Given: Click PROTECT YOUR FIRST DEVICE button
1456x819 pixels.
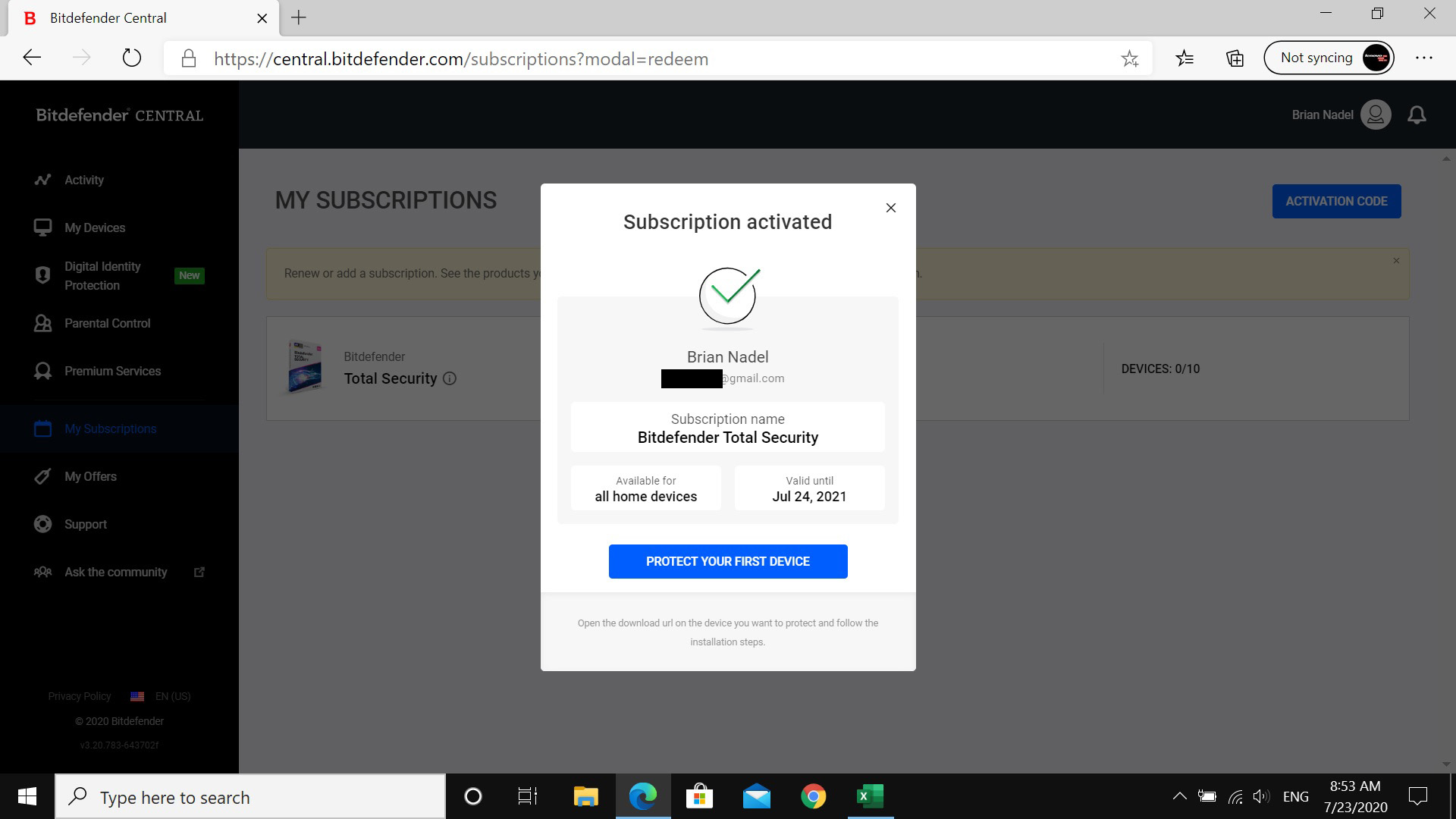Looking at the screenshot, I should [x=728, y=561].
